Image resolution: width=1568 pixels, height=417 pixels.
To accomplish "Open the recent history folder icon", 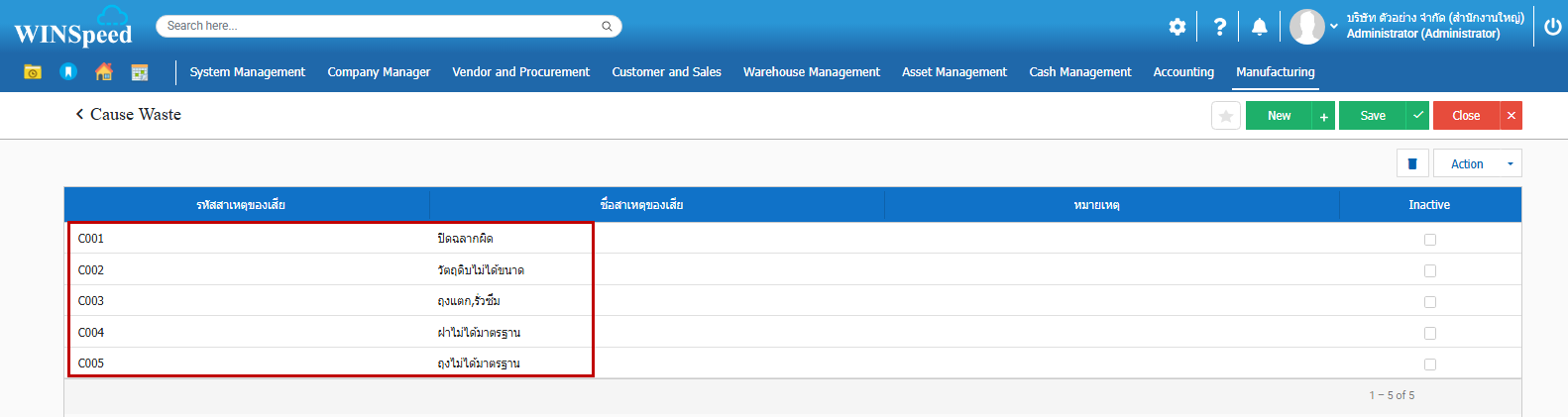I will [x=33, y=72].
